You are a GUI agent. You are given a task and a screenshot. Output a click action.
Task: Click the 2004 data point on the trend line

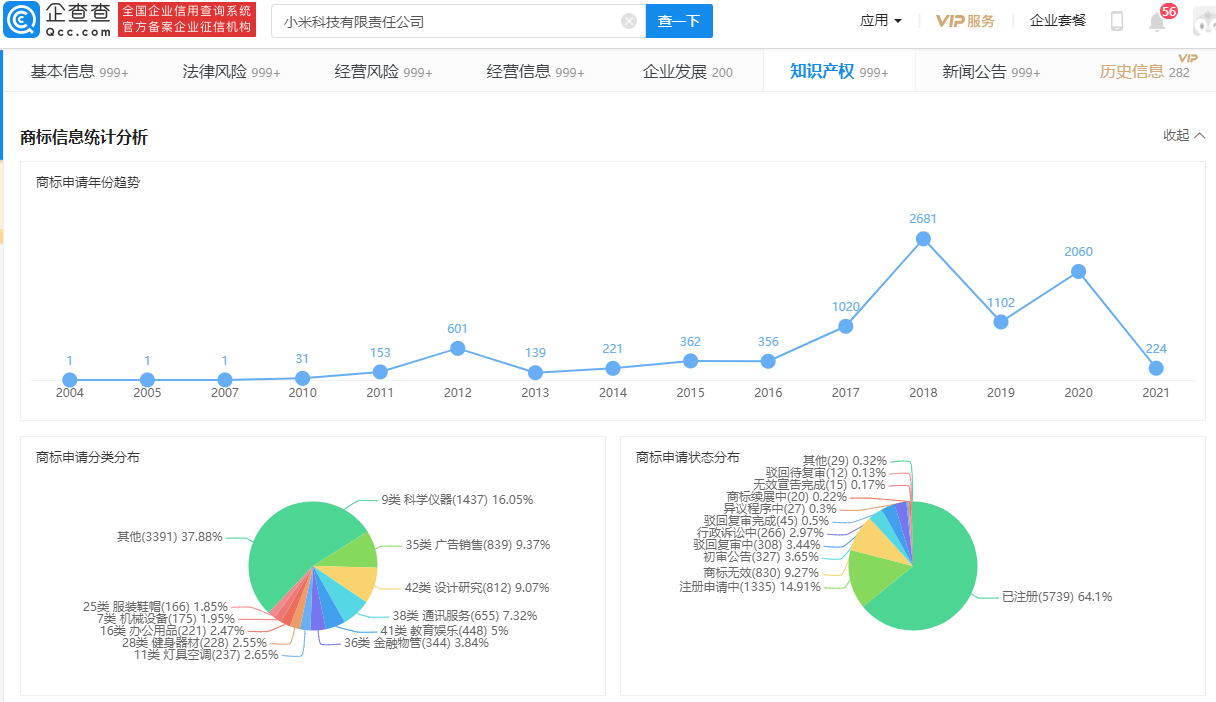point(70,380)
